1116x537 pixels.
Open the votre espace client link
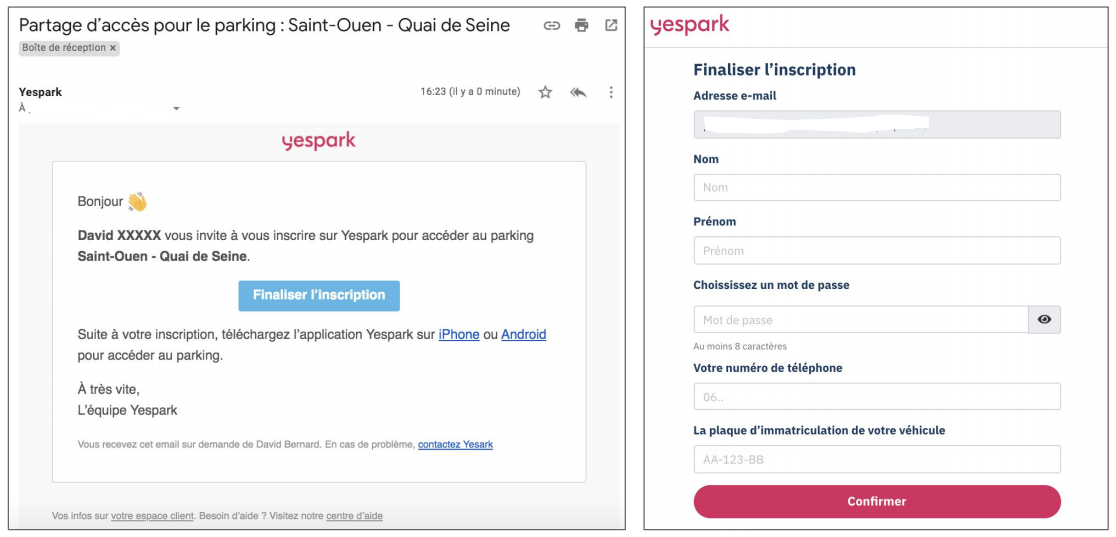point(152,516)
